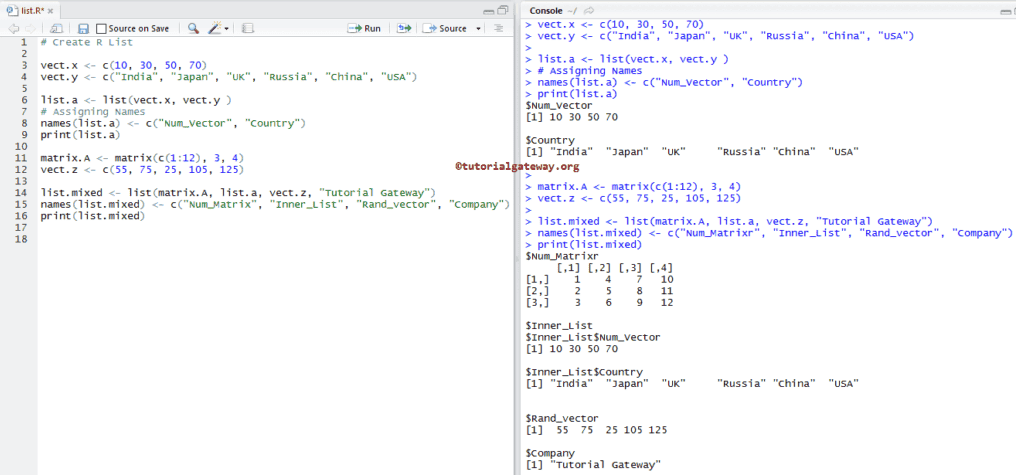Viewport: 1016px width, 475px height.
Task: Click line number 18 in the gutter
Action: (x=21, y=239)
